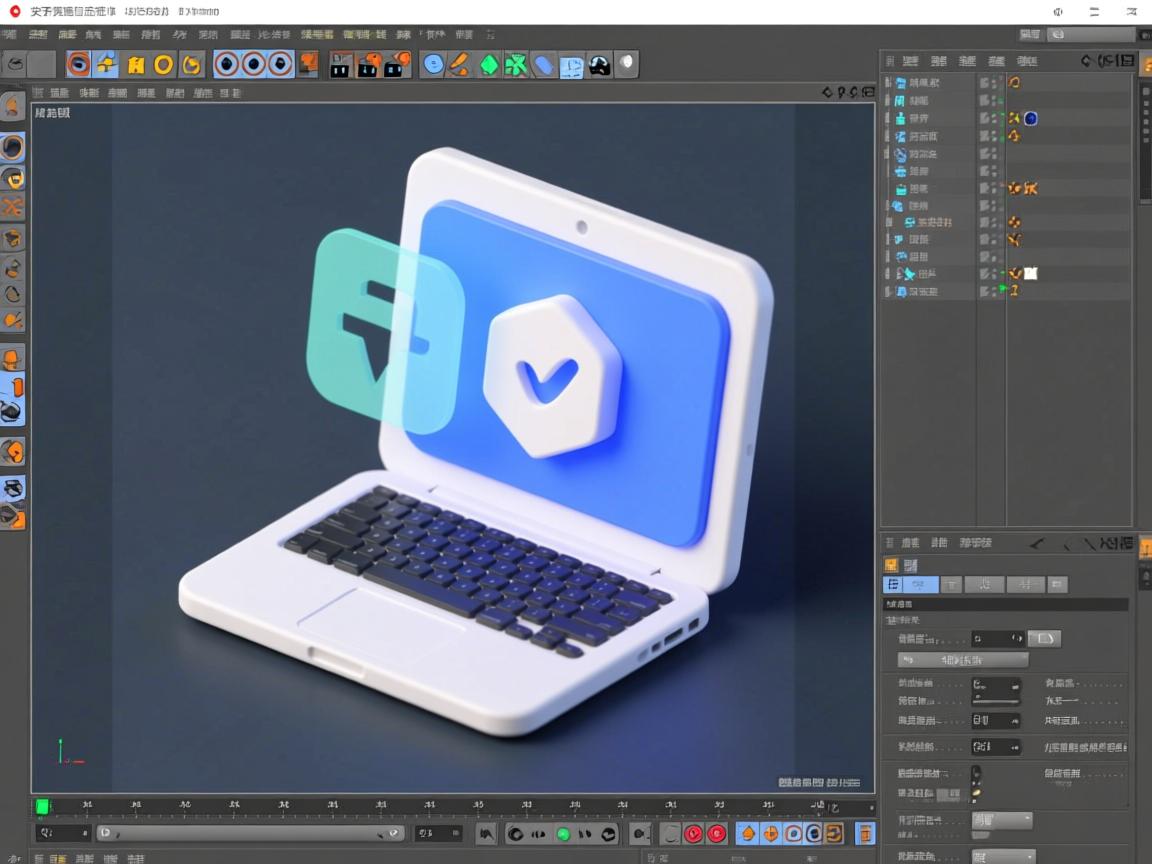Click the wide gray button in attributes panel
This screenshot has width=1152, height=864.
pyautogui.click(x=962, y=660)
